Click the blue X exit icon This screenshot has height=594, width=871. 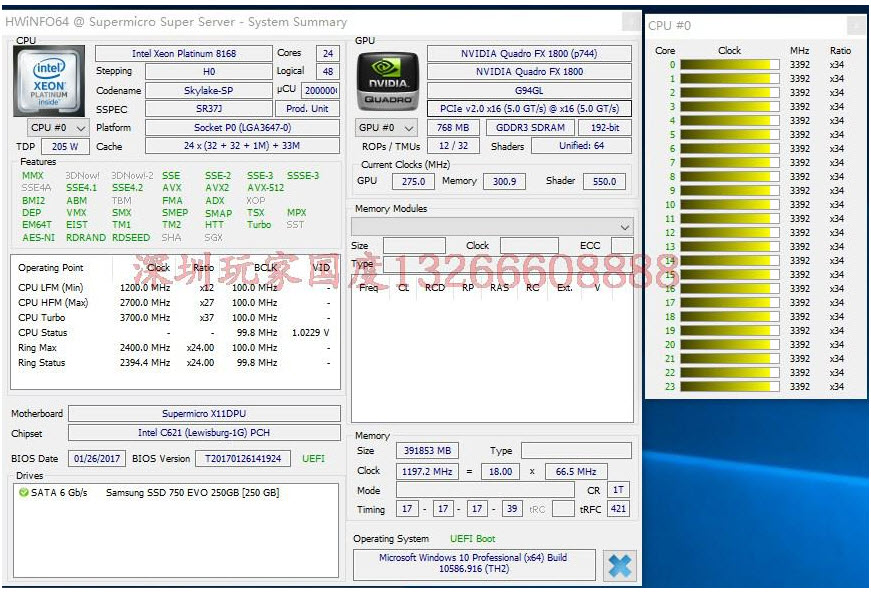click(620, 565)
